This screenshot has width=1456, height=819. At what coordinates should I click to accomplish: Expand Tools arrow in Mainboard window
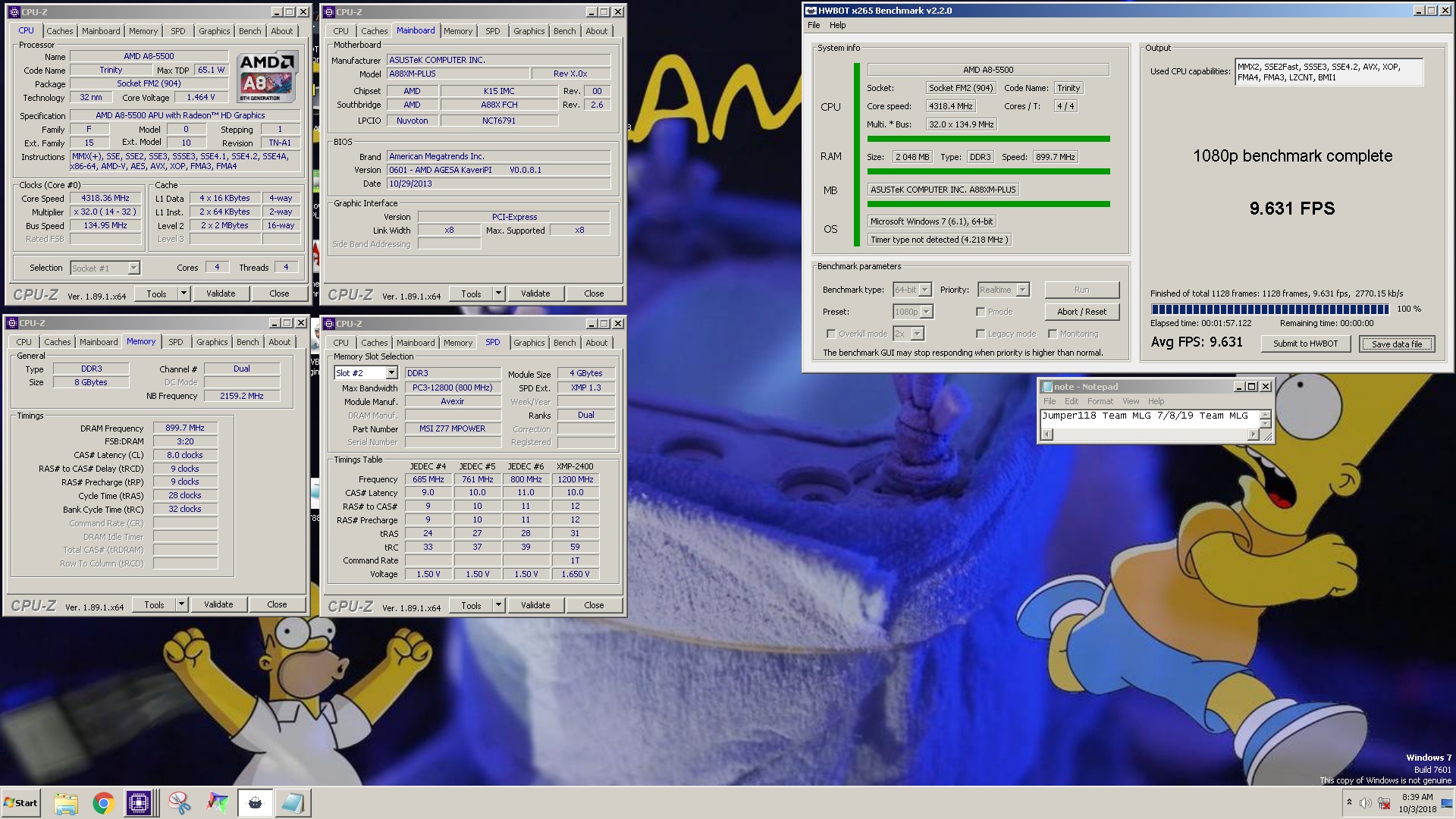[x=497, y=293]
